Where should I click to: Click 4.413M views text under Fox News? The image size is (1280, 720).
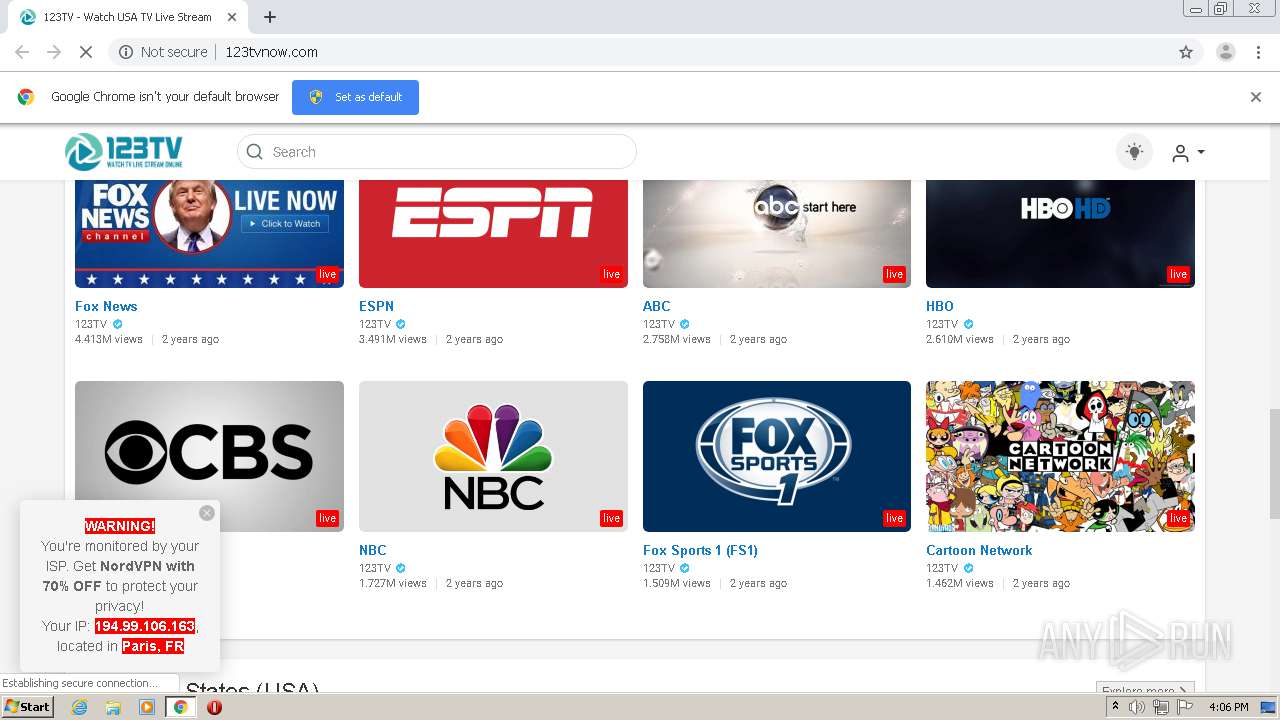(109, 339)
